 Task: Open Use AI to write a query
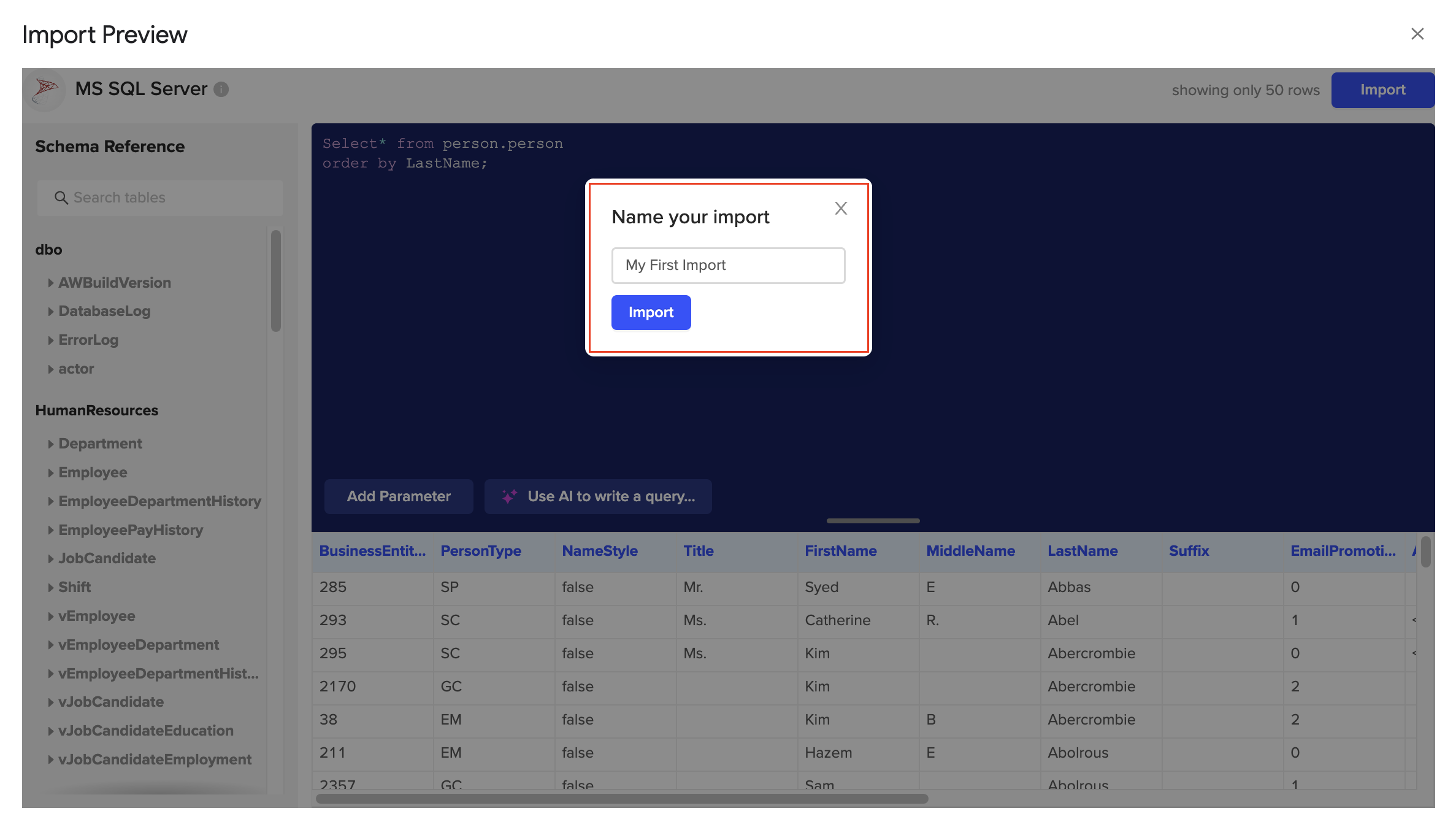click(x=599, y=496)
